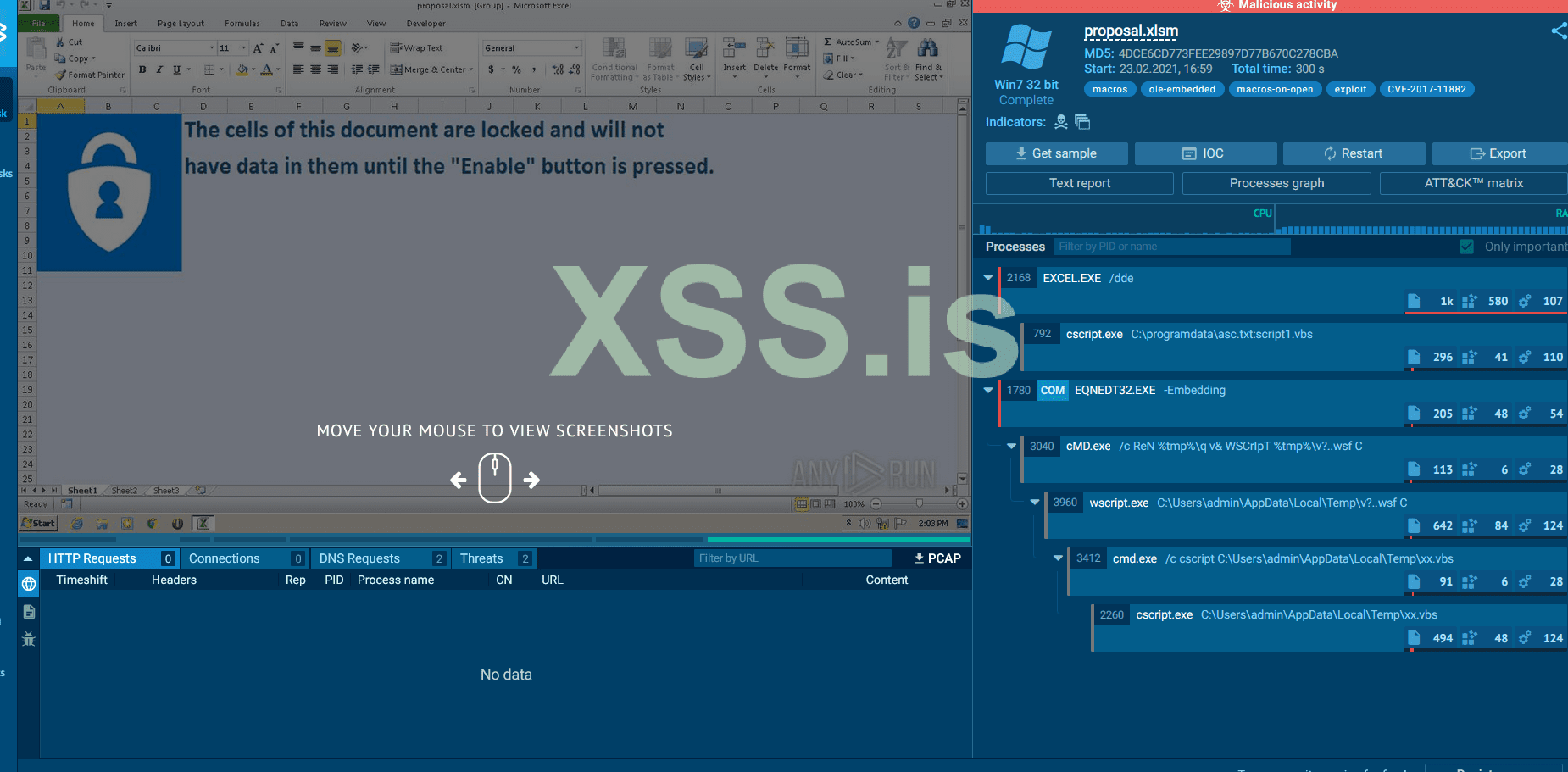
Task: Open the files icon in left sidebar
Action: (x=29, y=612)
